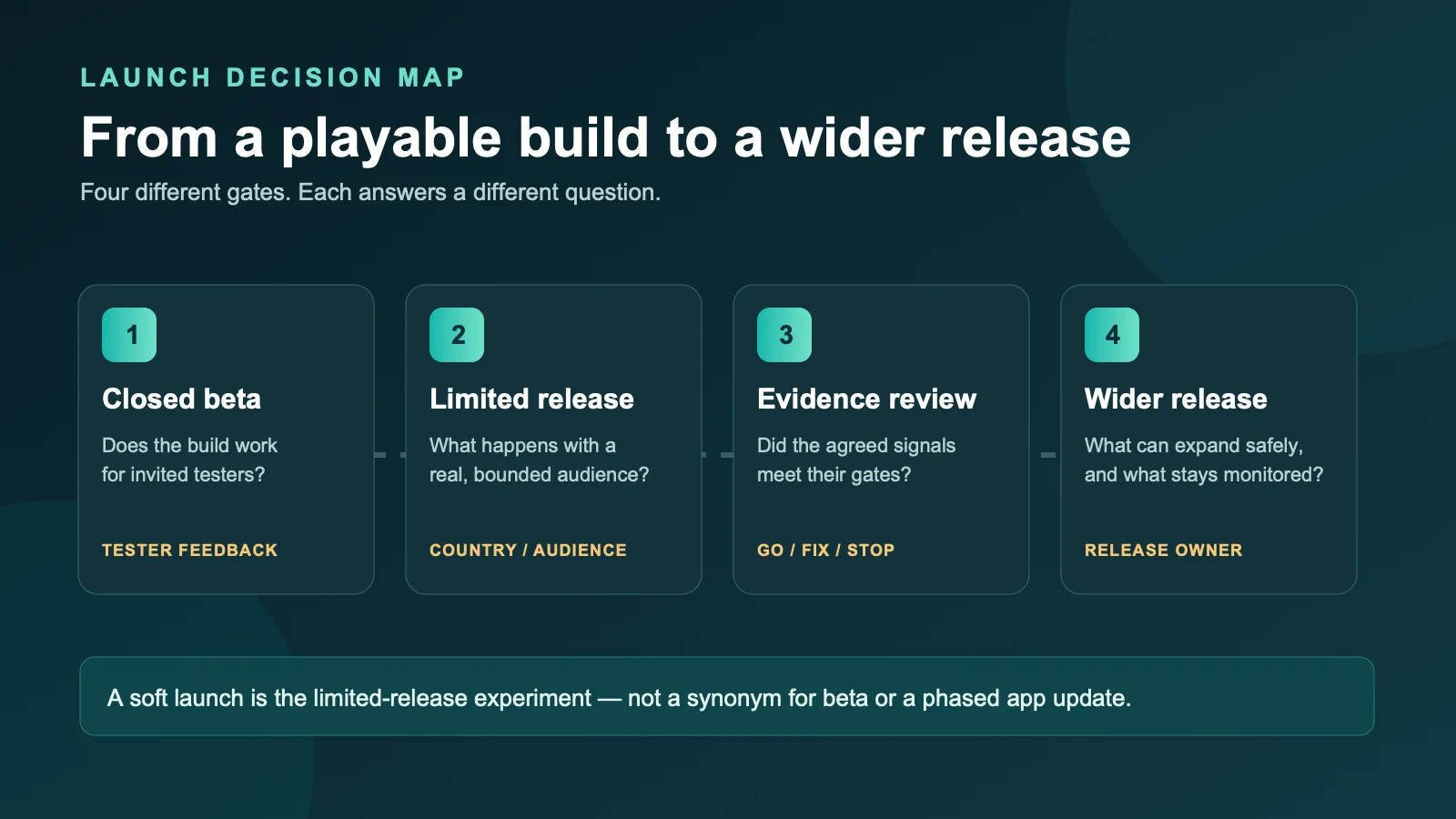
Task: Click the number 4 badge on Wider release
Action: (1112, 335)
